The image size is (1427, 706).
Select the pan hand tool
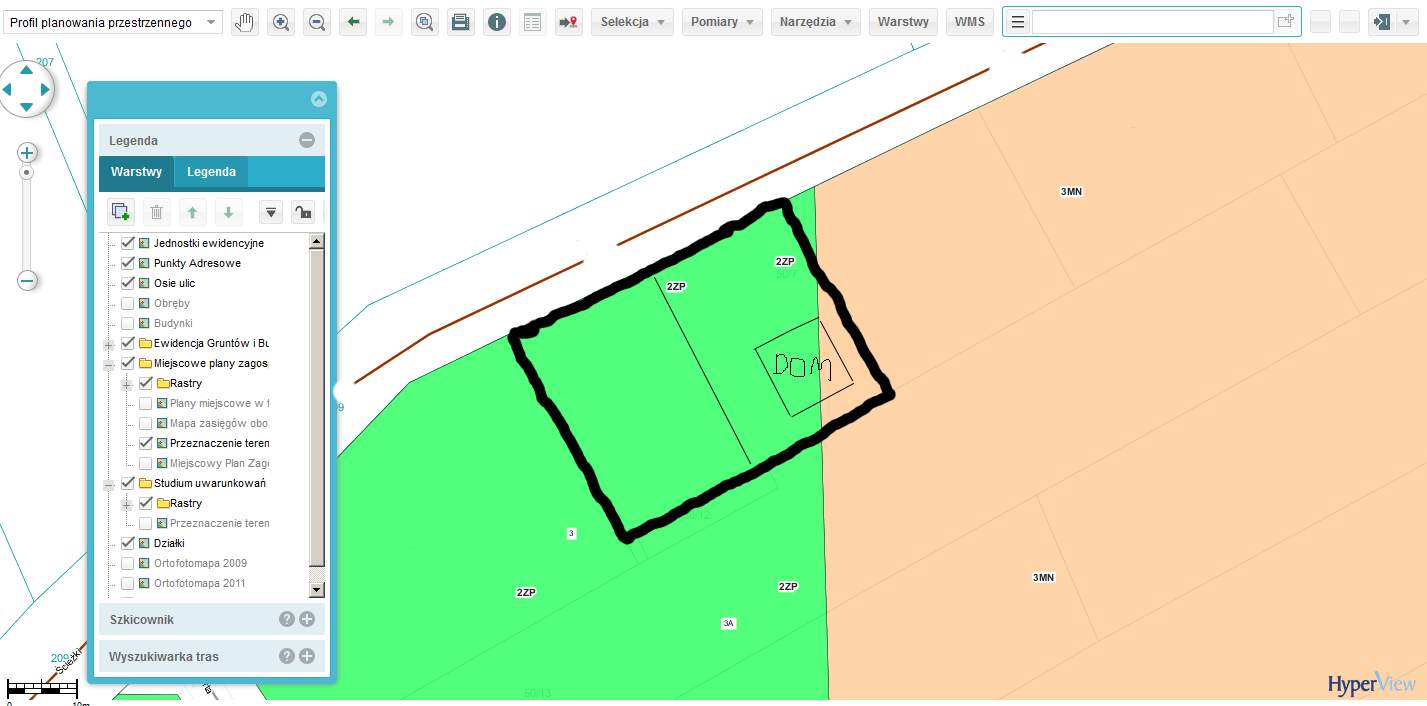(245, 22)
